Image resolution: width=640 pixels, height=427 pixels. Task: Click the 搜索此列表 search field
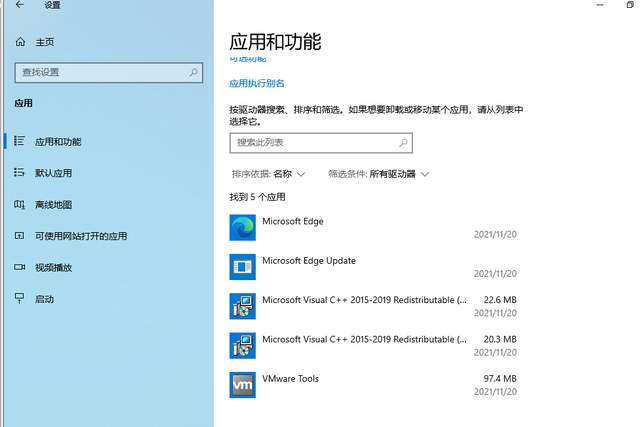pos(321,143)
